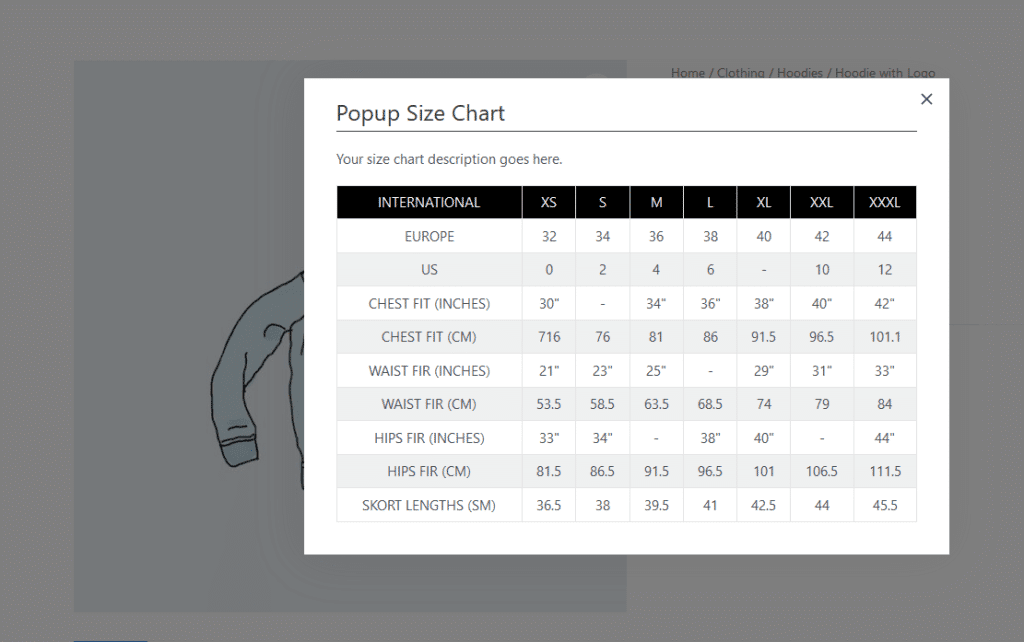
Task: Click the XS column header
Action: coord(549,202)
